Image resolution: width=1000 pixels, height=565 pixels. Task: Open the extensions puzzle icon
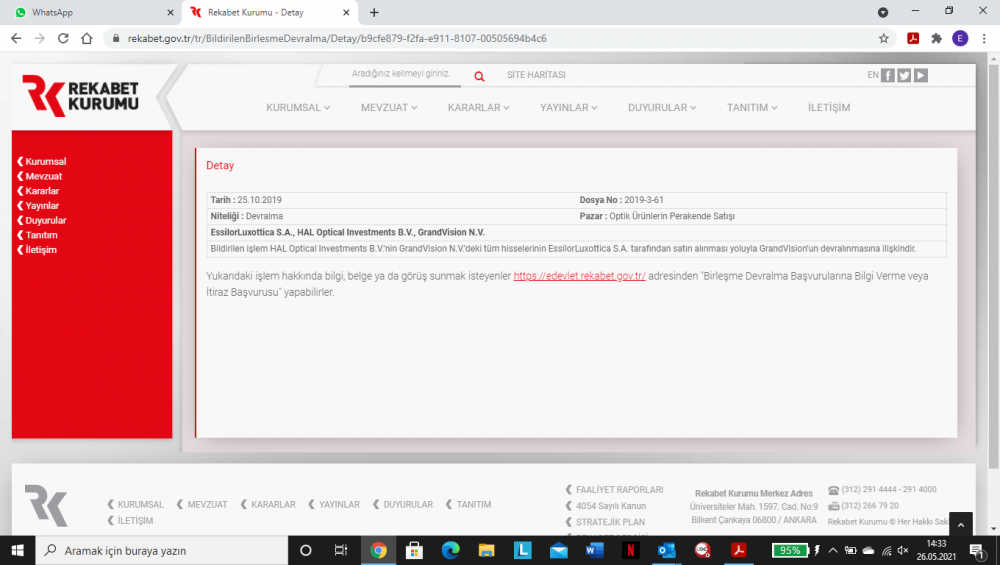click(x=936, y=38)
